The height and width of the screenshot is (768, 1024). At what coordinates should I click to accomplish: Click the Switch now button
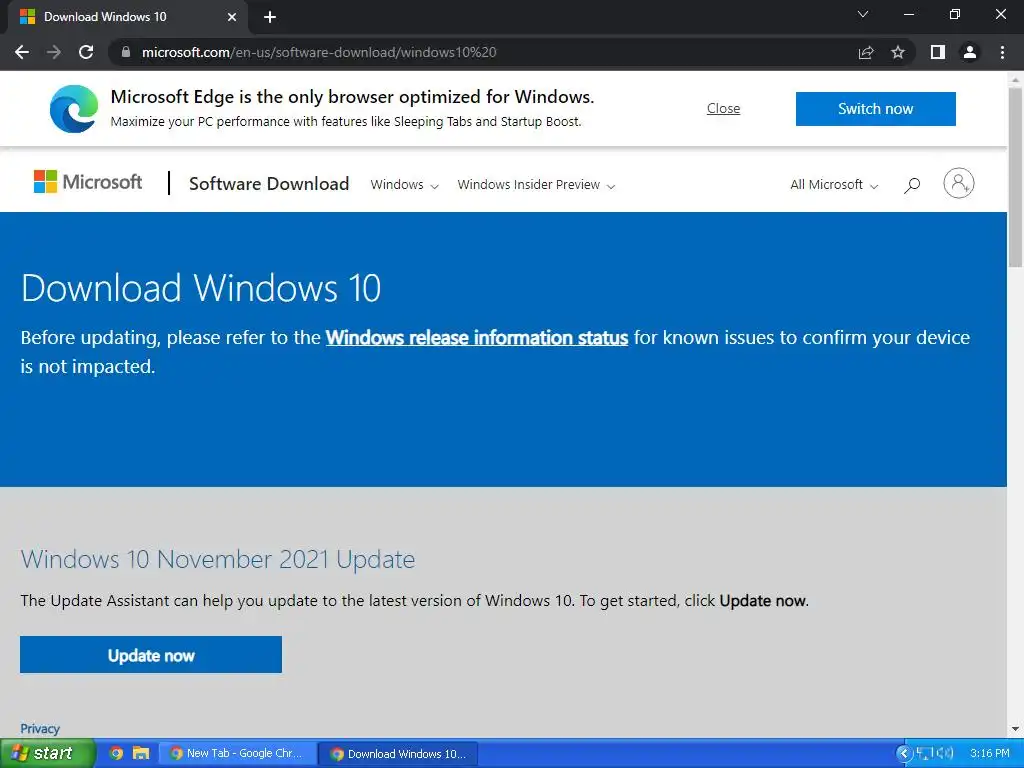(876, 108)
